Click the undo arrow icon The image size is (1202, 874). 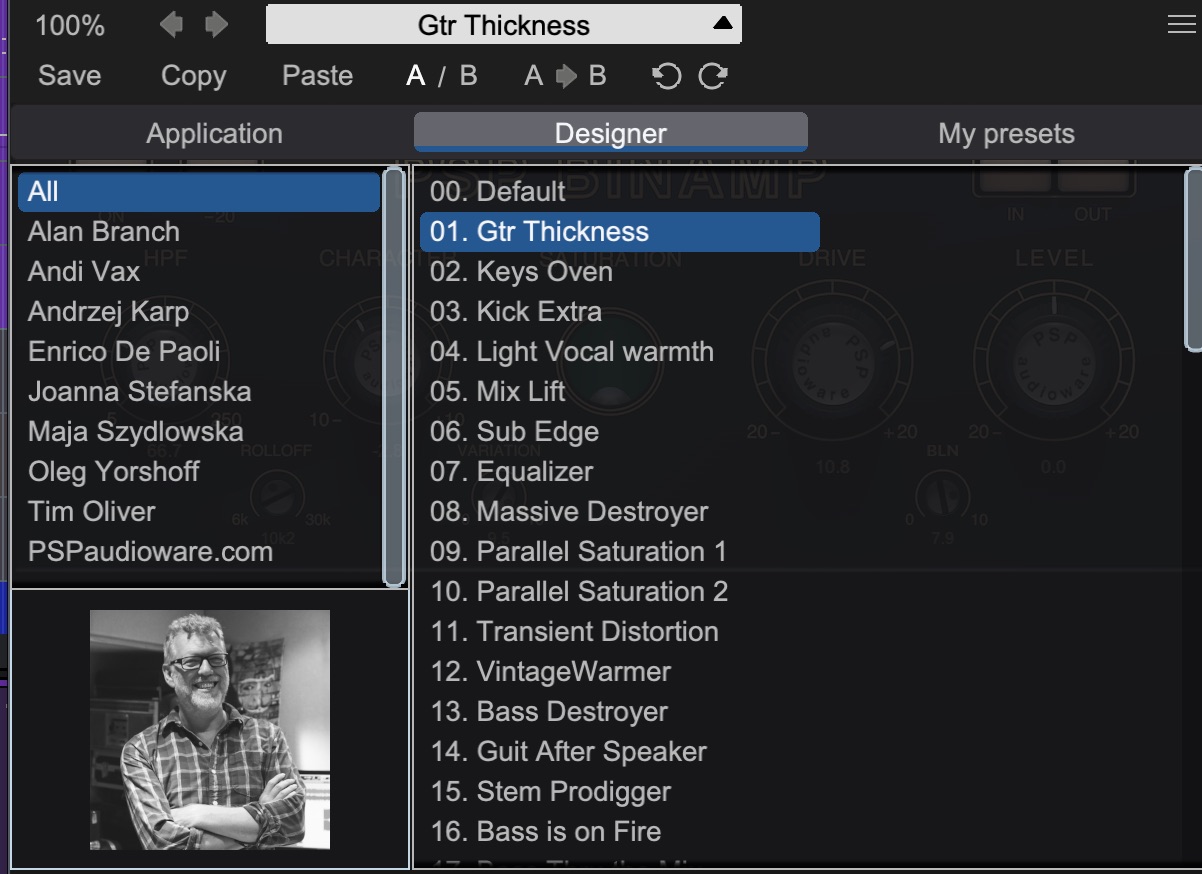[666, 77]
